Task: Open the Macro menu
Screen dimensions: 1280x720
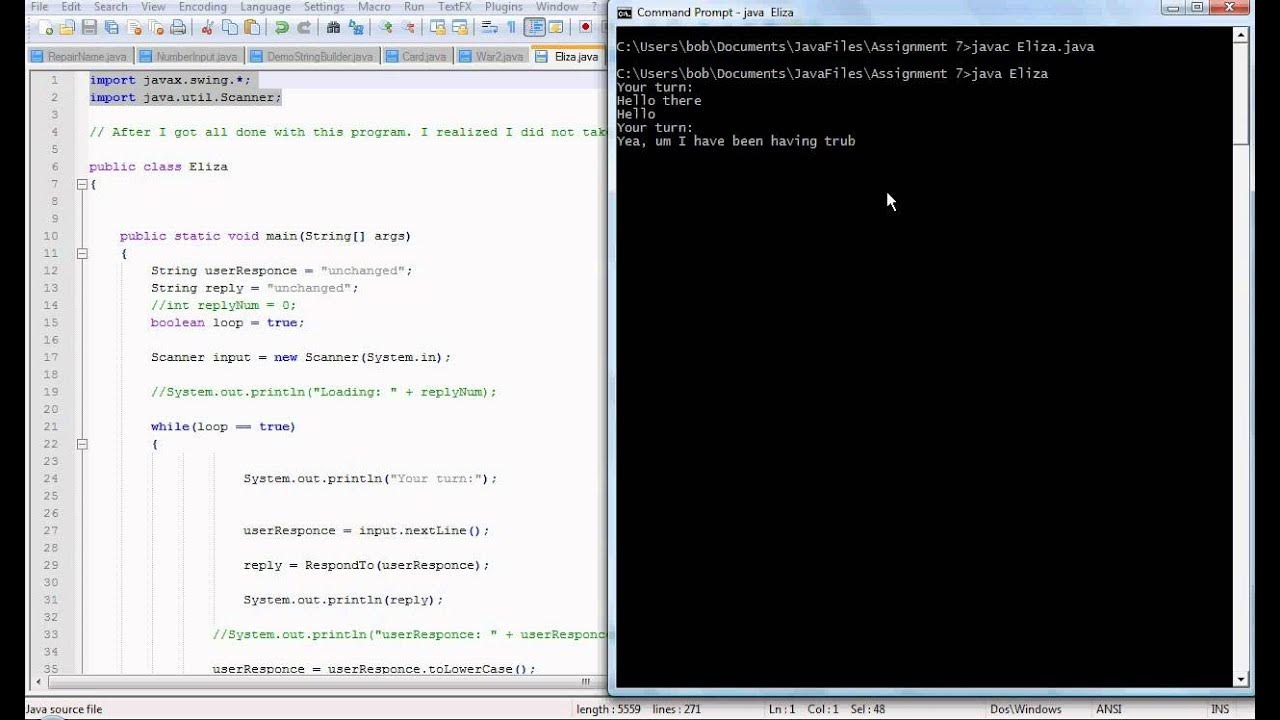Action: [x=374, y=7]
